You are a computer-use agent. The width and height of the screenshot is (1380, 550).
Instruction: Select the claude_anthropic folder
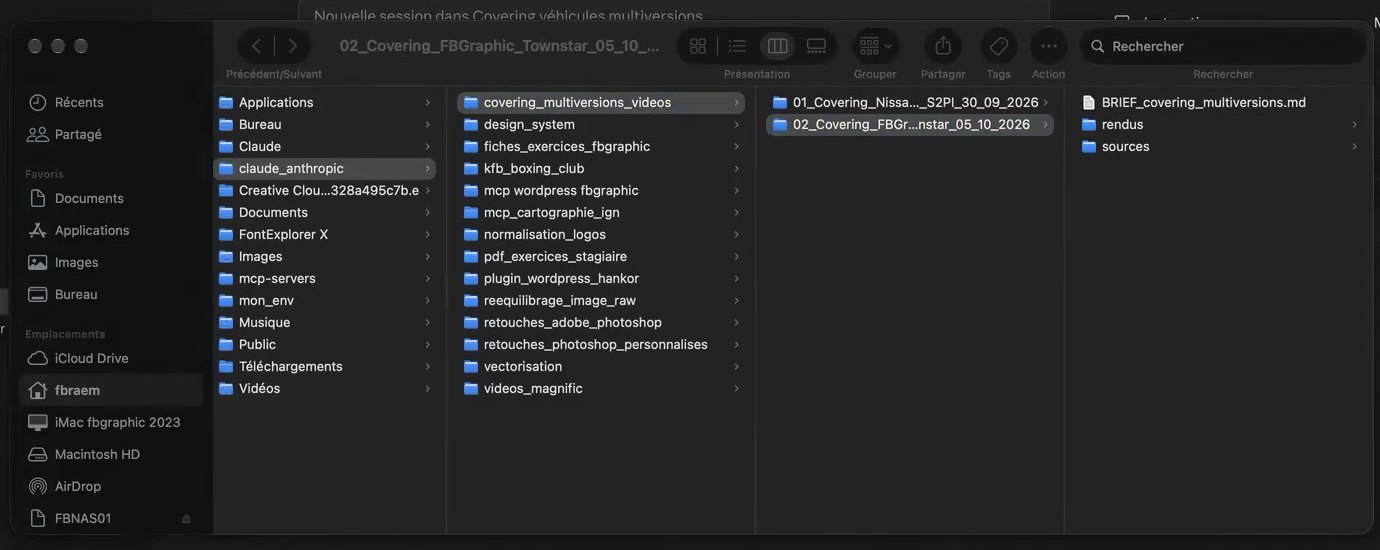pyautogui.click(x=325, y=168)
